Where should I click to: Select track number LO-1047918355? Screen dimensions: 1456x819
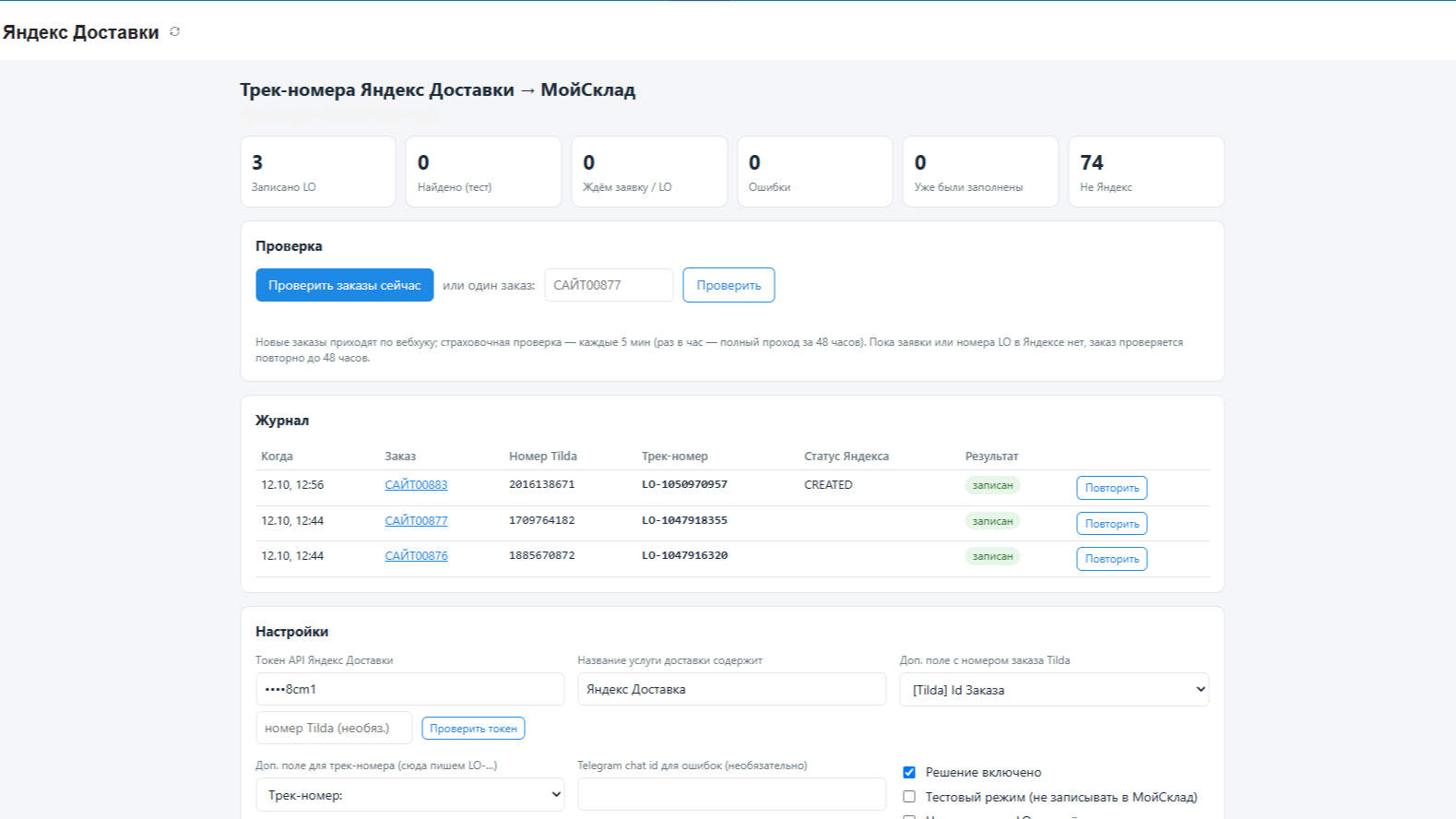tap(684, 520)
